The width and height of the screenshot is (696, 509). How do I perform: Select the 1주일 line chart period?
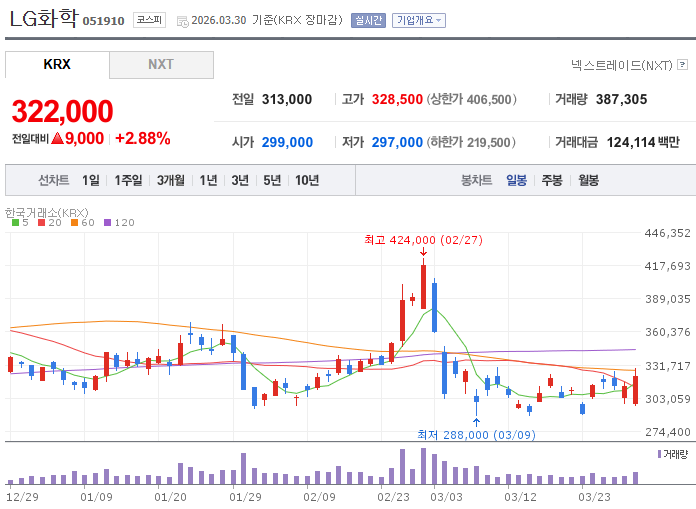pyautogui.click(x=128, y=180)
